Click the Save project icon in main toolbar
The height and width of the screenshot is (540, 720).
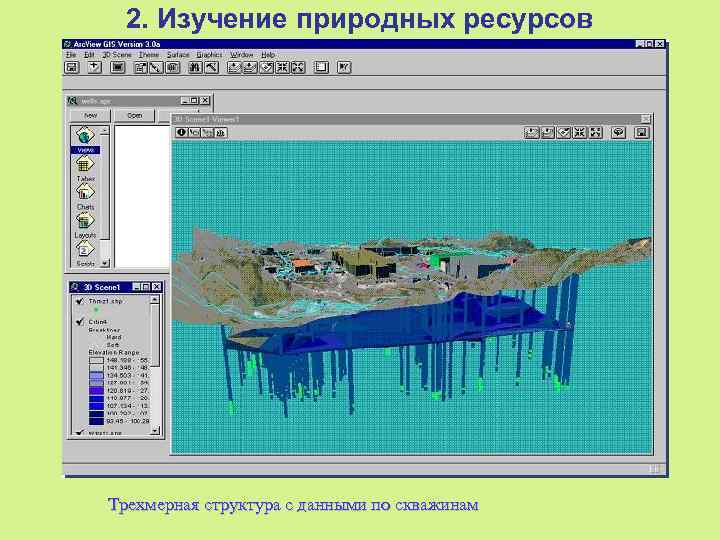click(x=72, y=68)
